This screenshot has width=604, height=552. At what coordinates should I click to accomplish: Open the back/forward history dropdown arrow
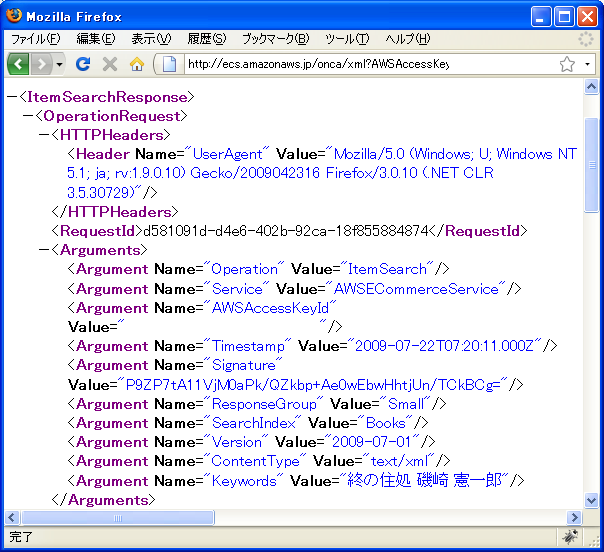(x=59, y=64)
